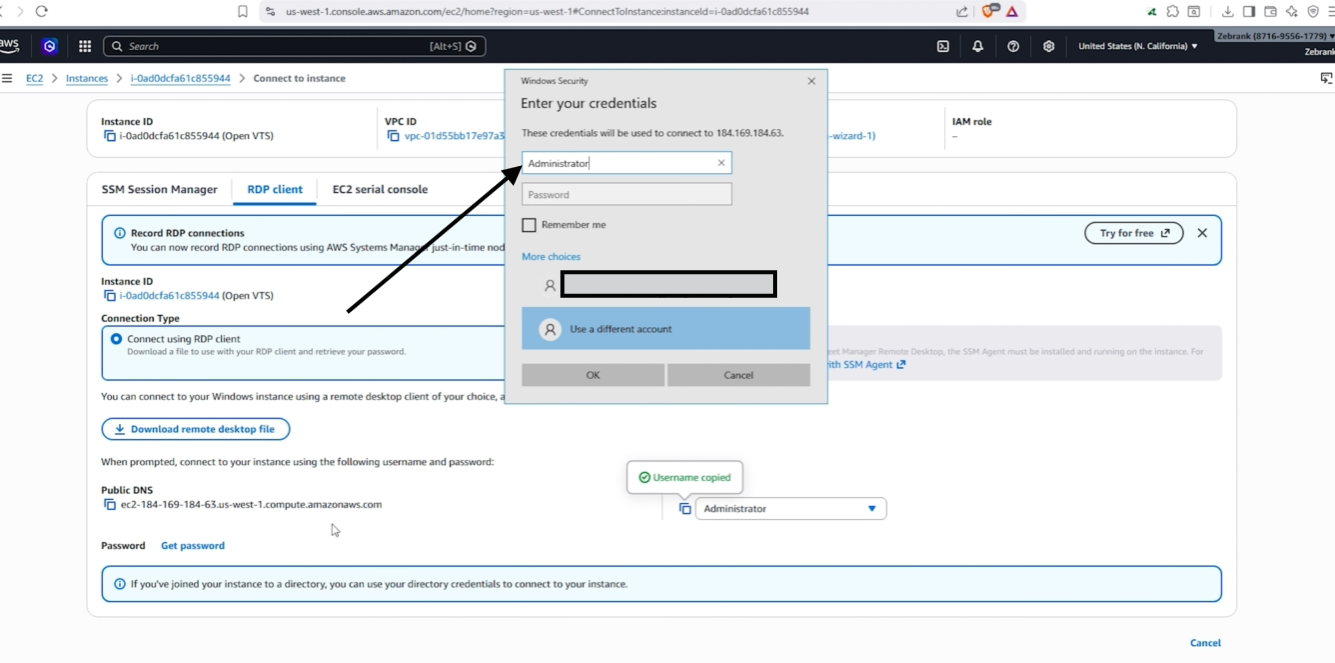The height and width of the screenshot is (663, 1335).
Task: Click the More choices link
Action: [x=551, y=257]
